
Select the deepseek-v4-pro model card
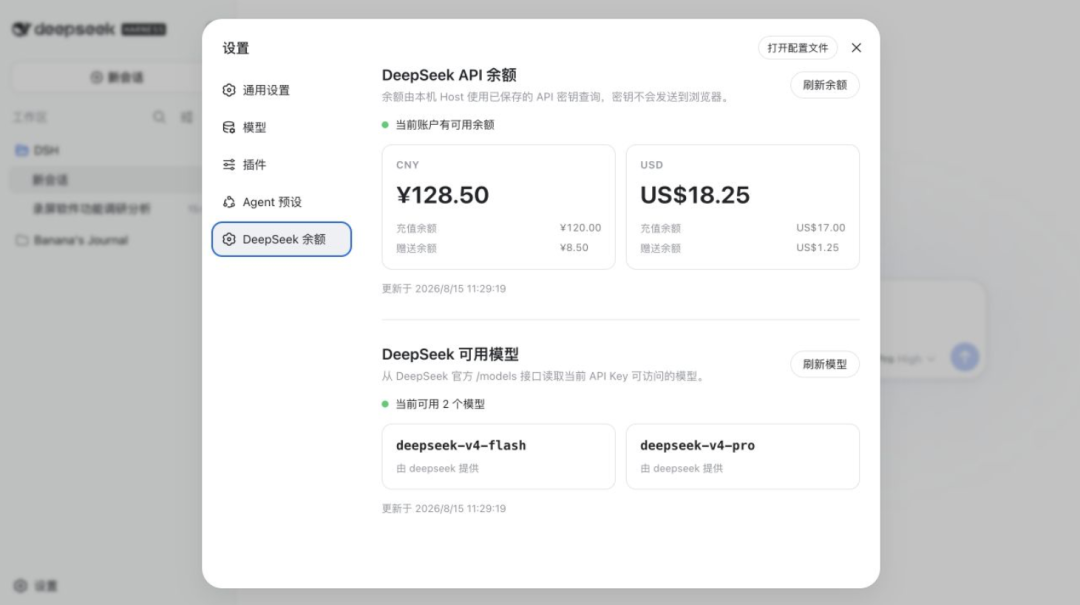click(742, 456)
